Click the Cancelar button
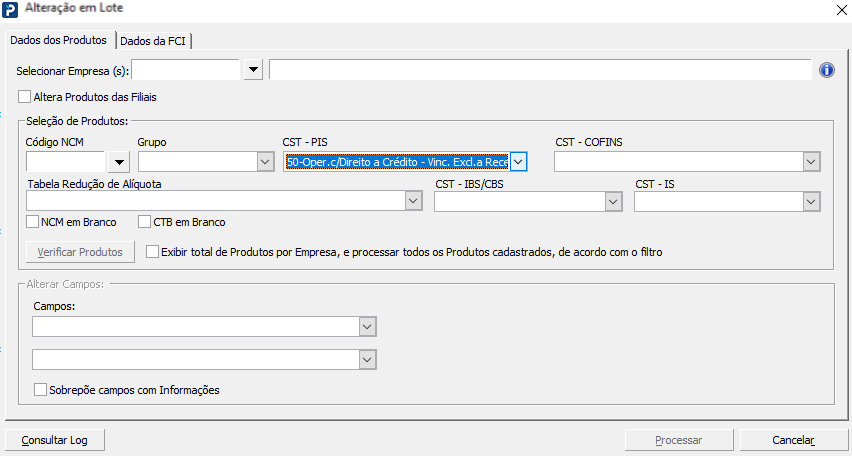 click(793, 440)
